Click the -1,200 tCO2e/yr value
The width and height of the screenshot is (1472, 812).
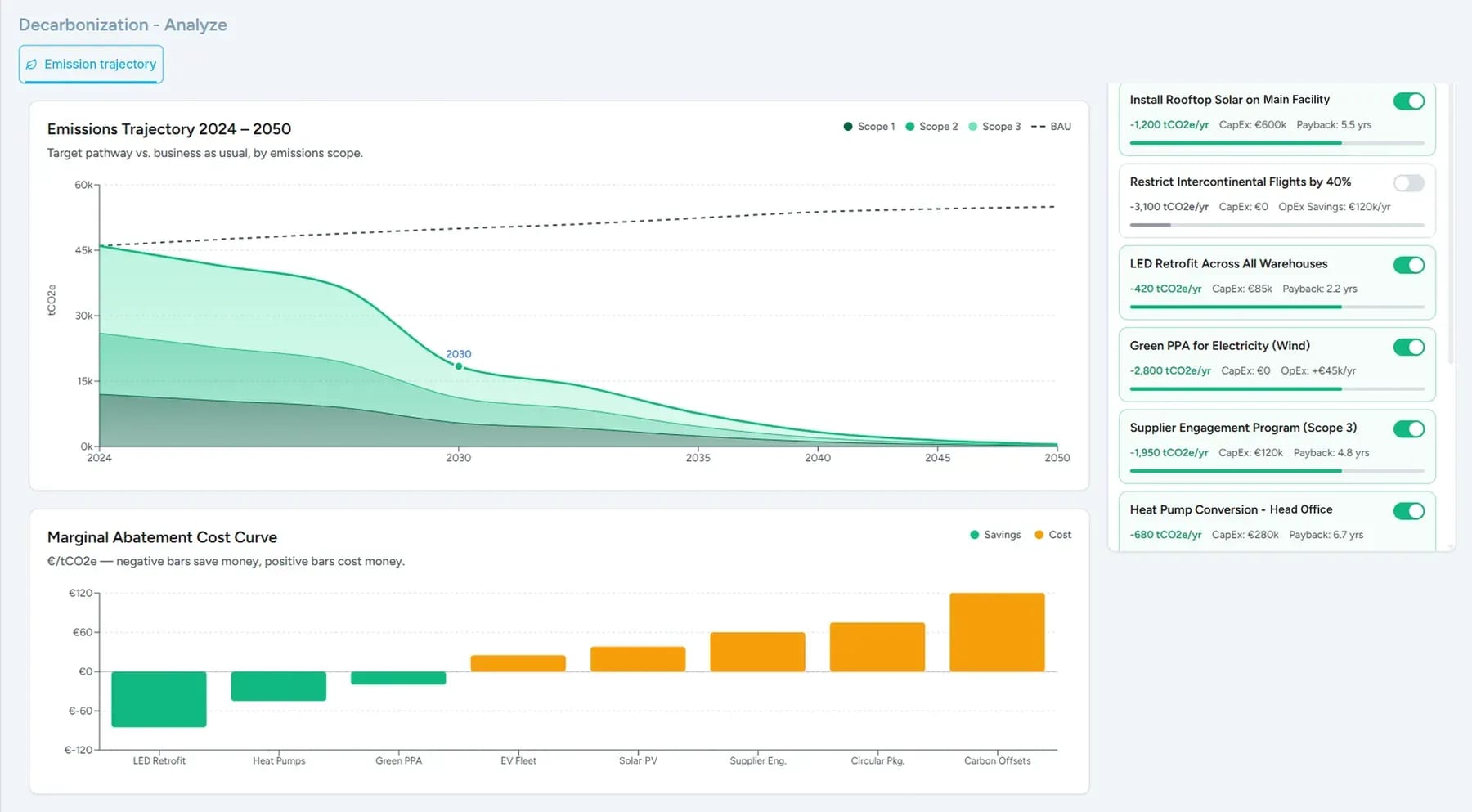click(x=1169, y=124)
